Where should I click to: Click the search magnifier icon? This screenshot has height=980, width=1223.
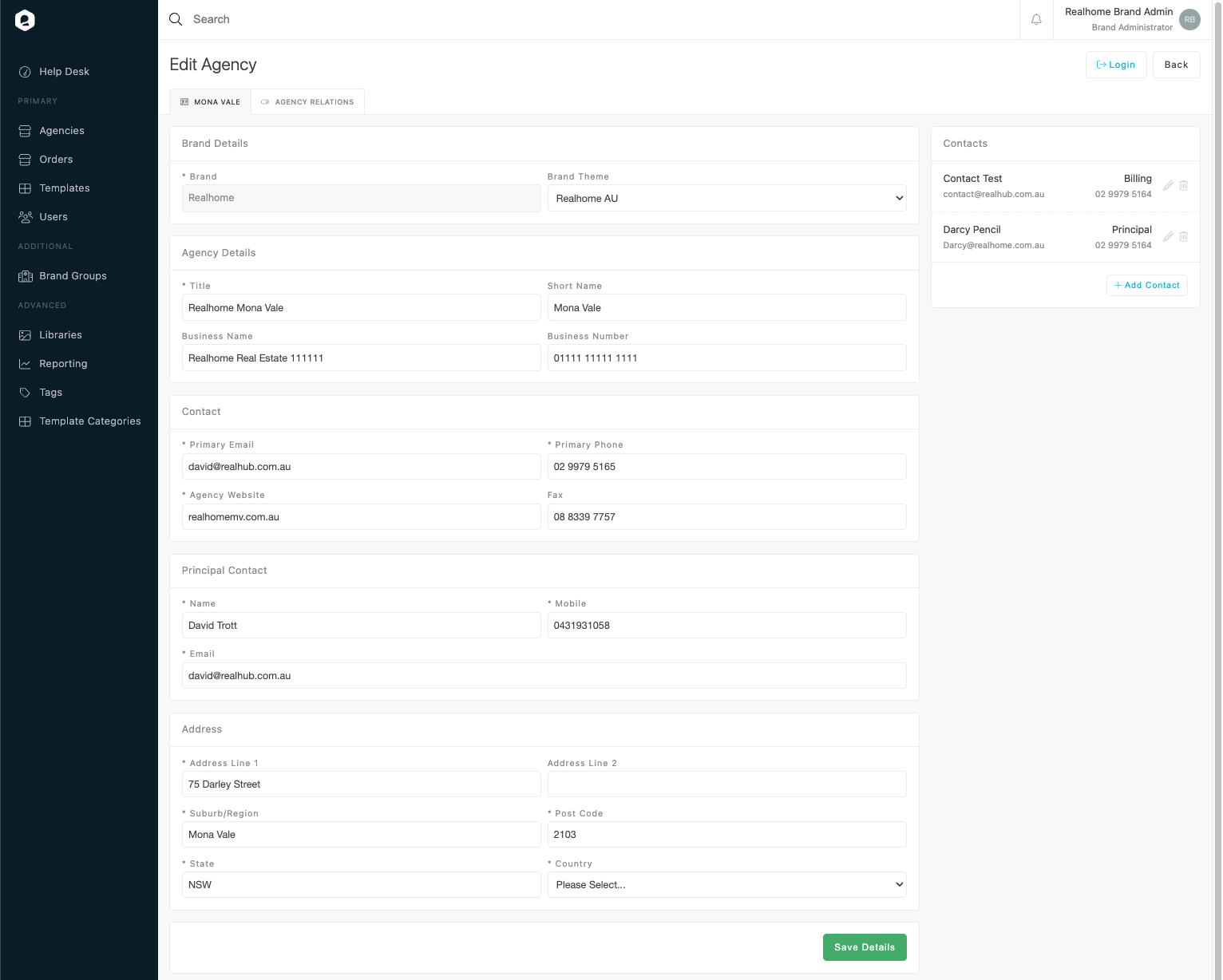(176, 19)
